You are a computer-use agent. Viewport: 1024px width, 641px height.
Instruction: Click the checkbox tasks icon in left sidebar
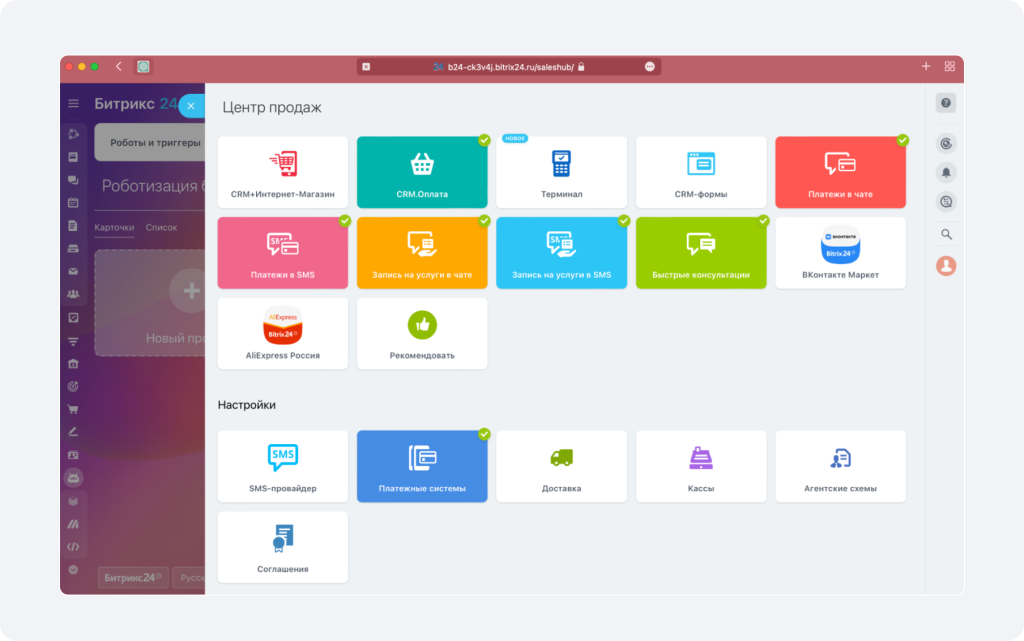tap(73, 317)
